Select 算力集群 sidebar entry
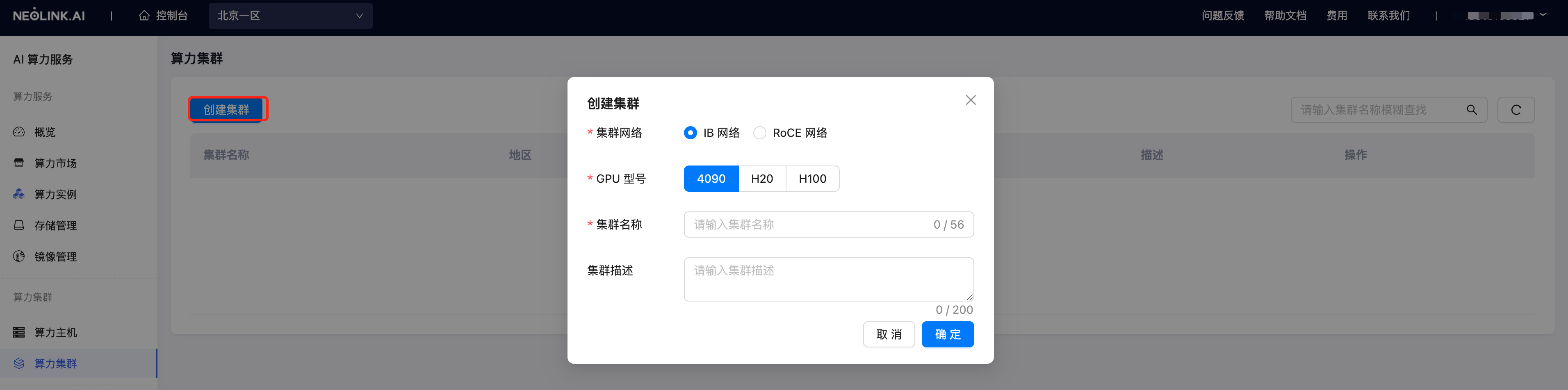 coord(78,363)
